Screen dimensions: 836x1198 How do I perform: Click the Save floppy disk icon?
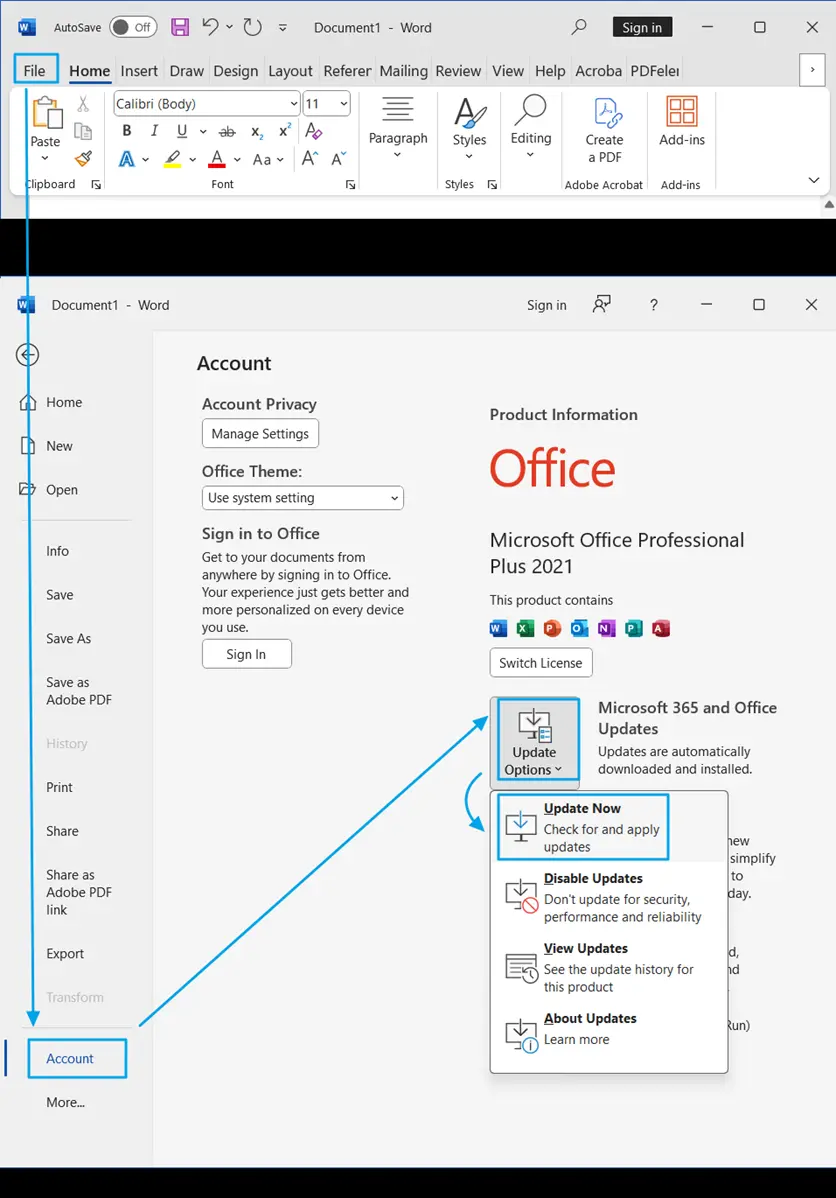(x=180, y=27)
